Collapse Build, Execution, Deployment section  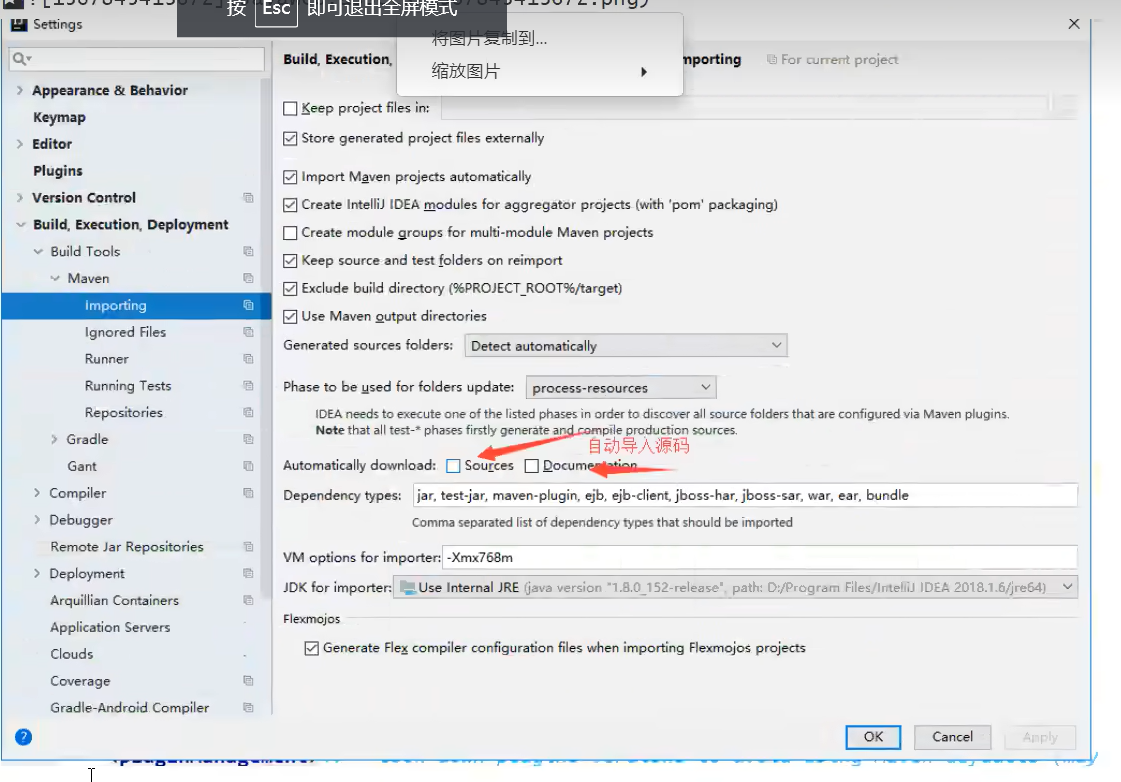point(21,224)
